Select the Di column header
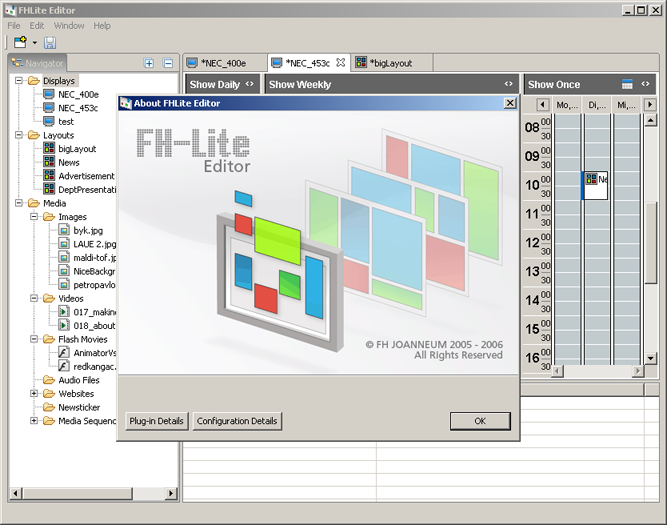The width and height of the screenshot is (667, 525). pos(597,105)
